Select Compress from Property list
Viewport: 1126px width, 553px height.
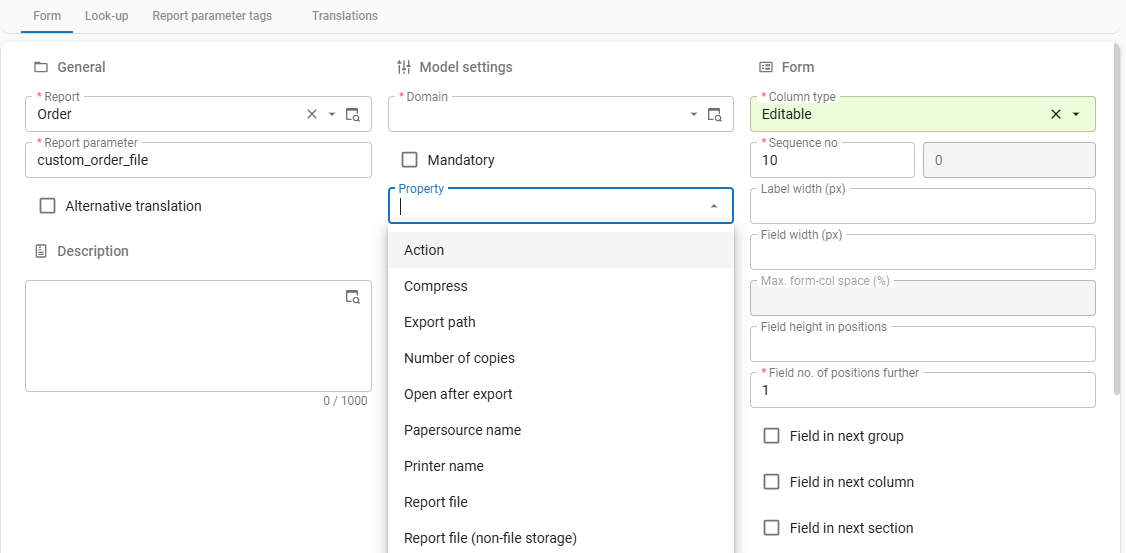coord(561,286)
